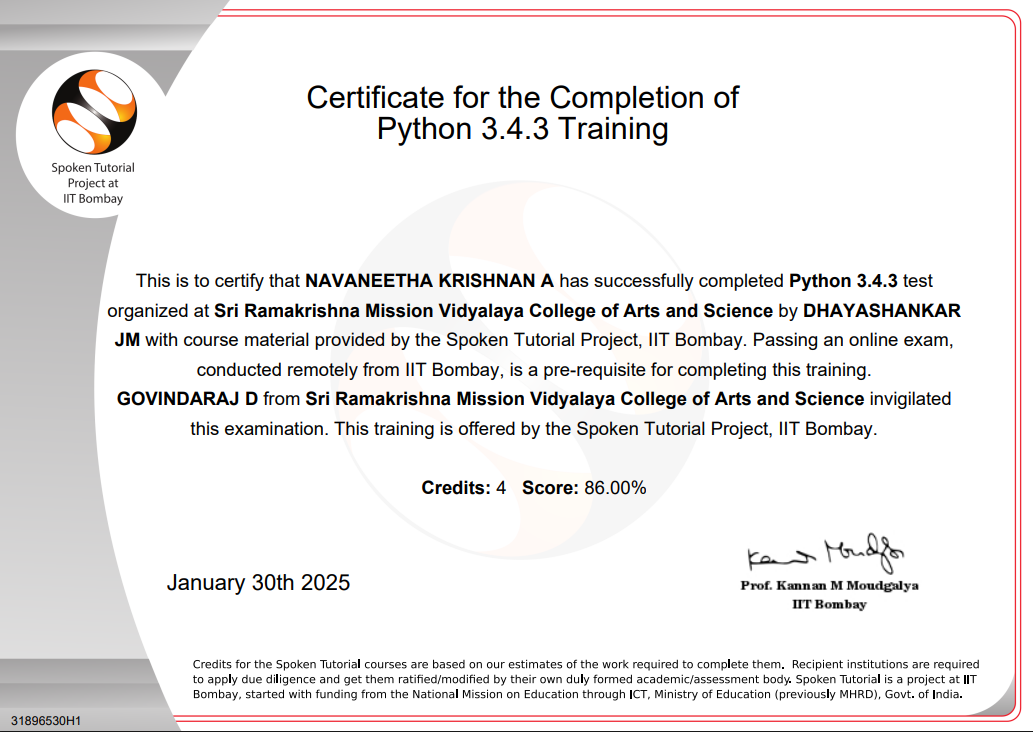Click the 'Certificate for the Completion of' heading
The image size is (1033, 732).
tap(522, 98)
